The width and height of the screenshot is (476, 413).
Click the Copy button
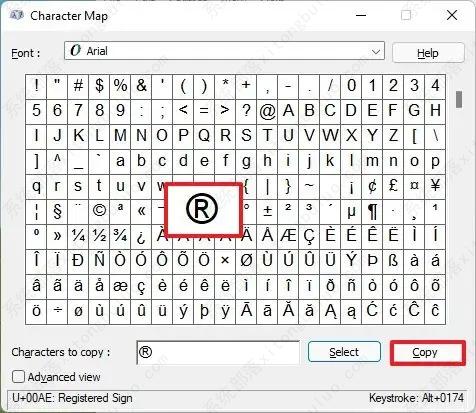click(x=427, y=352)
